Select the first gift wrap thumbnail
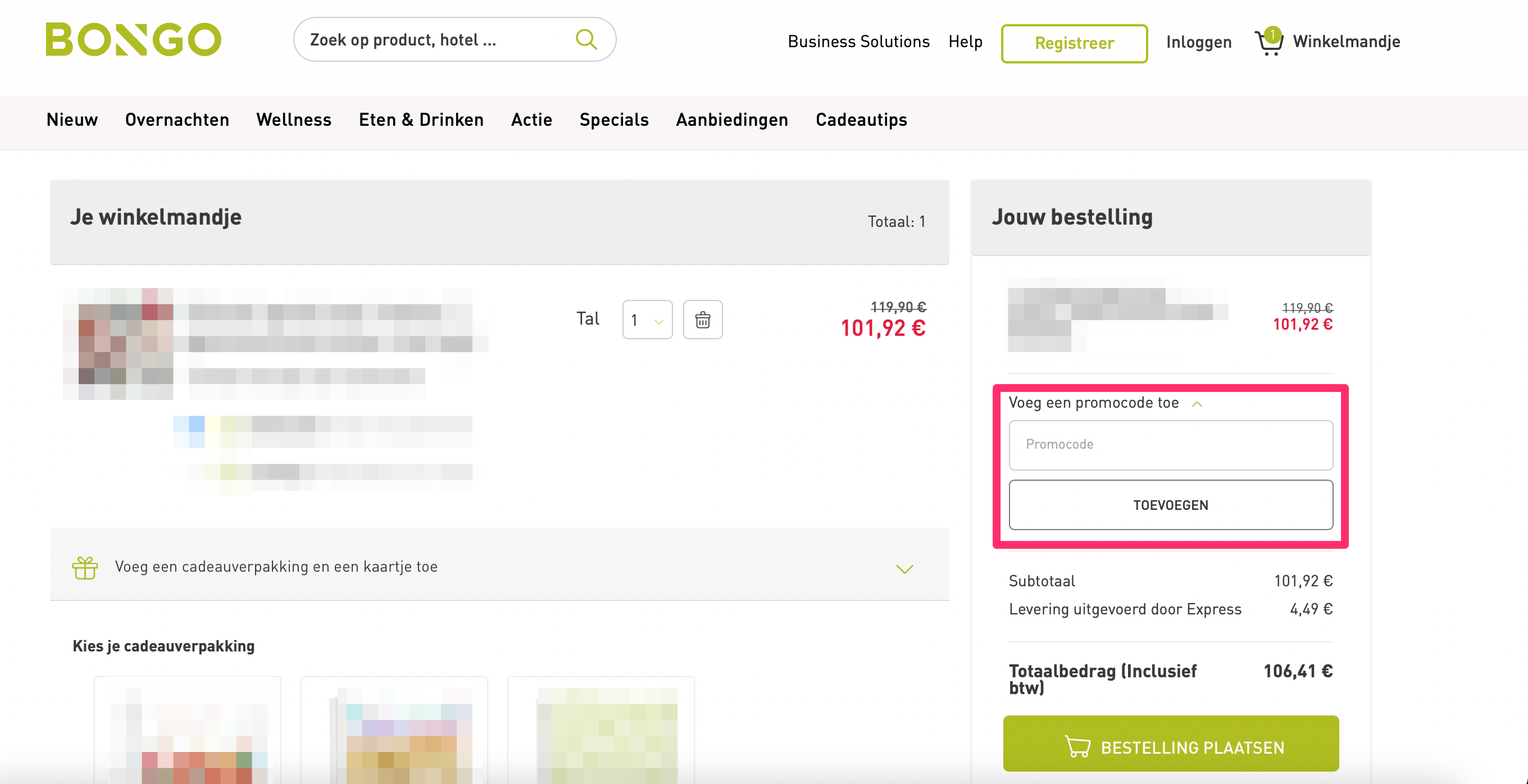This screenshot has height=784, width=1528. (188, 731)
